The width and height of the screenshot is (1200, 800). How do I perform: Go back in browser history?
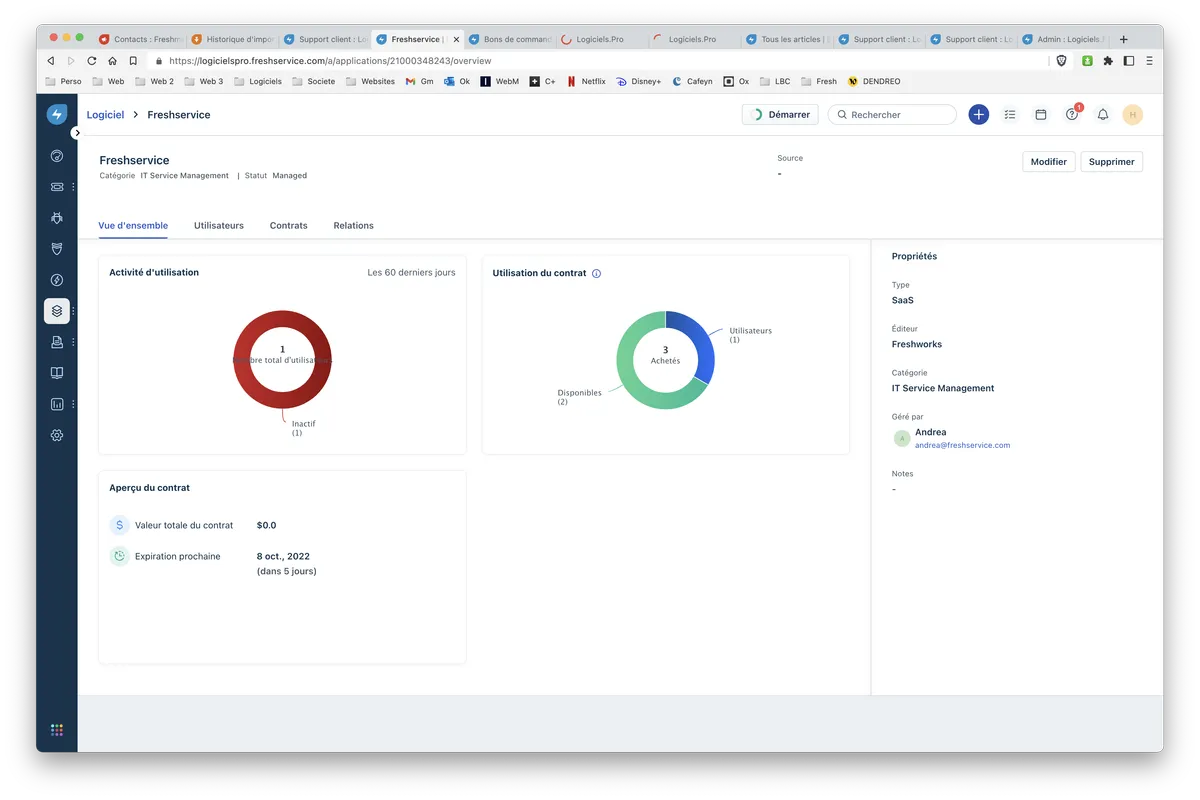(52, 60)
